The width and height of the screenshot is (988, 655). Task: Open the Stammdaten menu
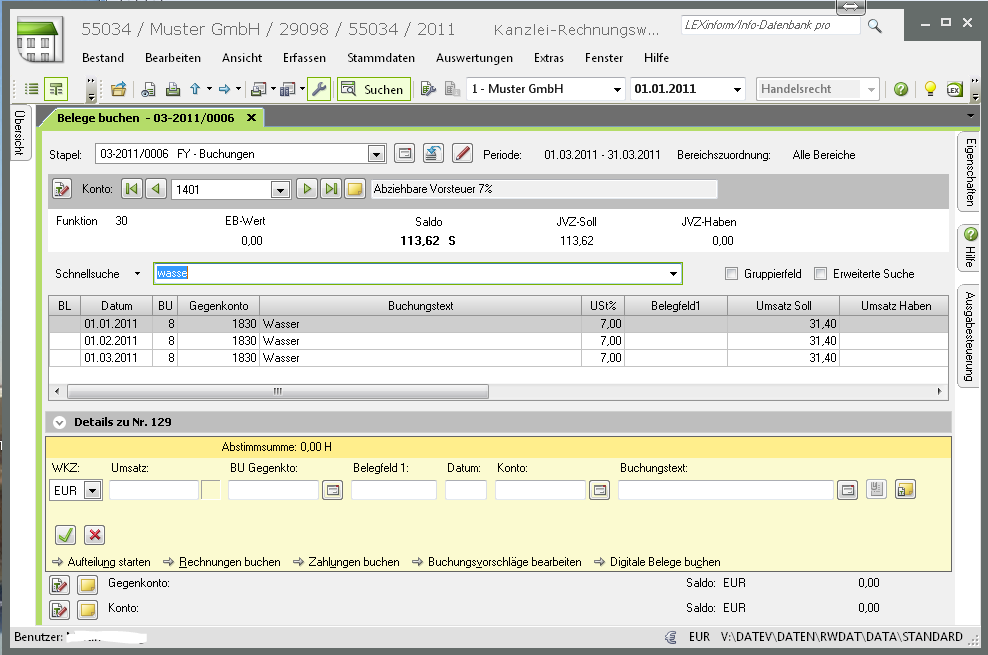coord(381,58)
